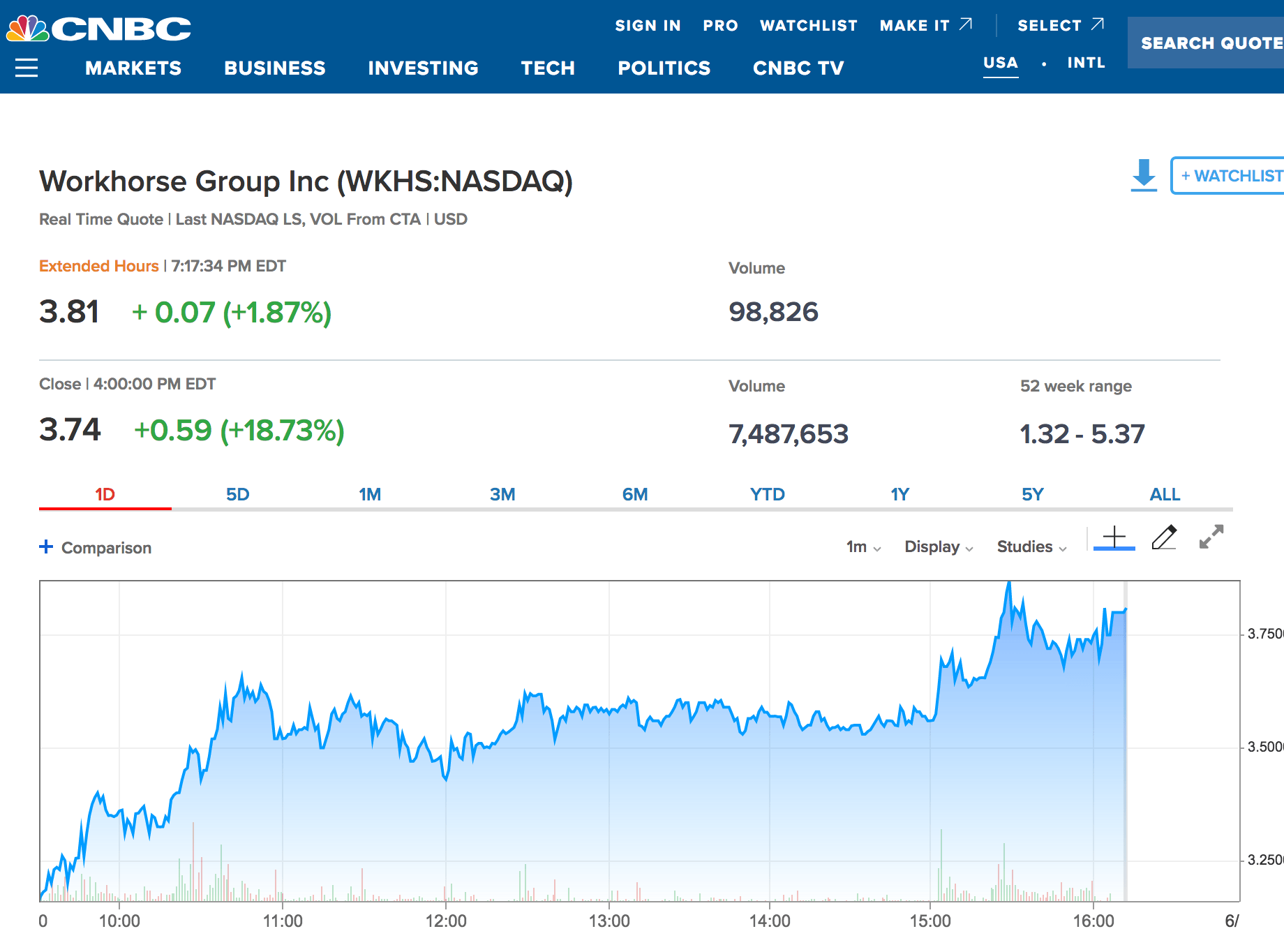Click the 12:00 time axis label
1284x952 pixels.
[446, 921]
